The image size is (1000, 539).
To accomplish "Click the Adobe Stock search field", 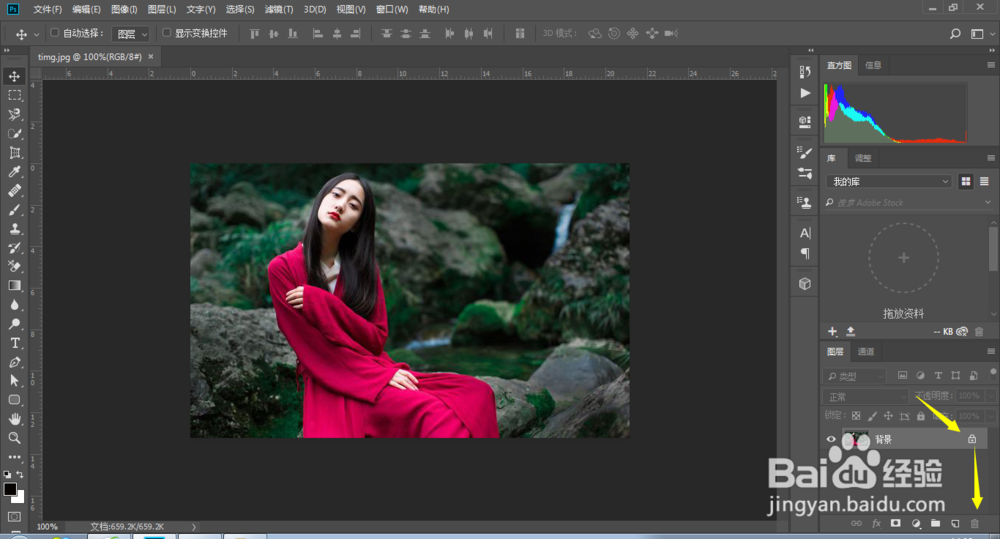I will point(906,203).
